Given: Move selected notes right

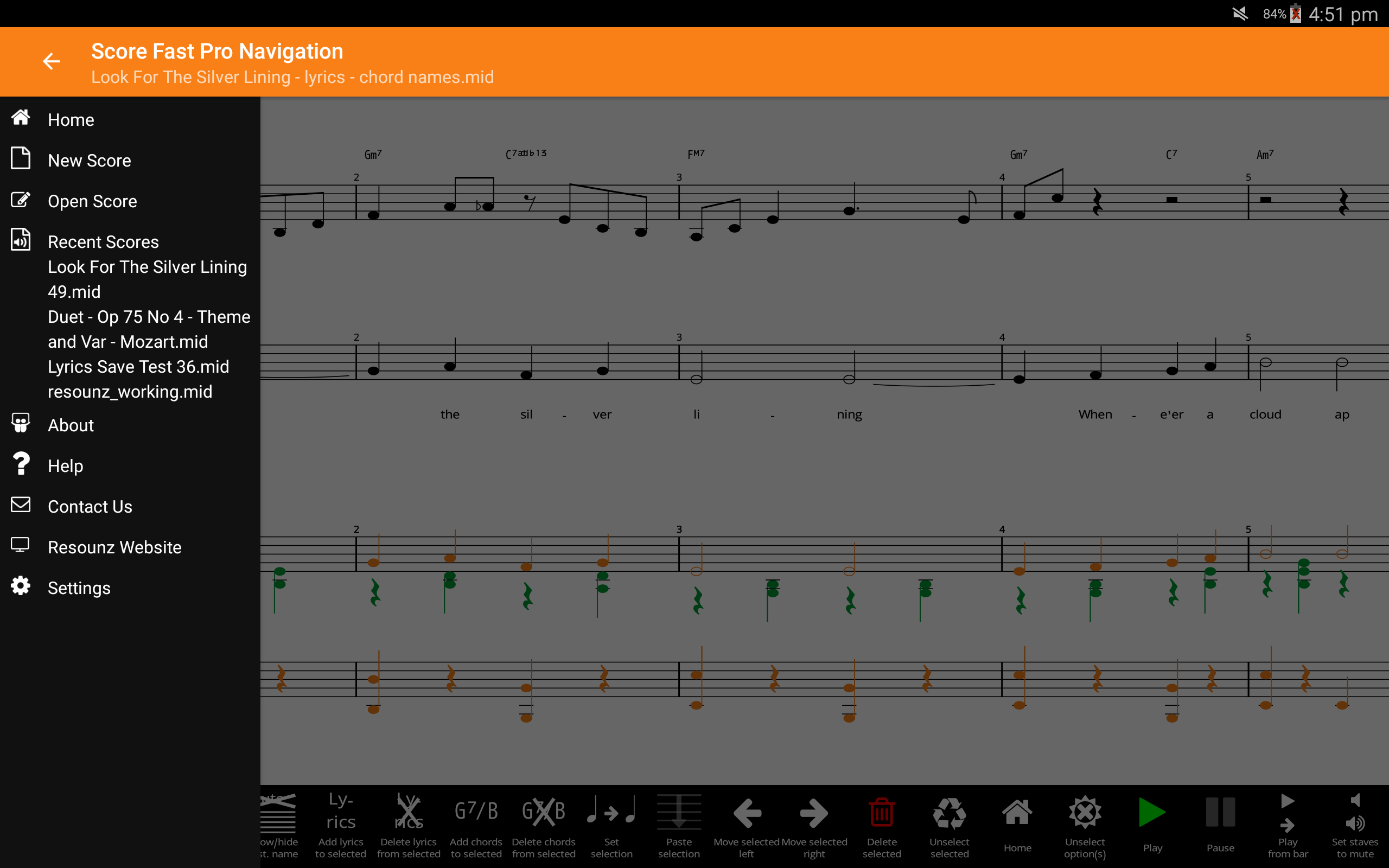Looking at the screenshot, I should (815, 824).
